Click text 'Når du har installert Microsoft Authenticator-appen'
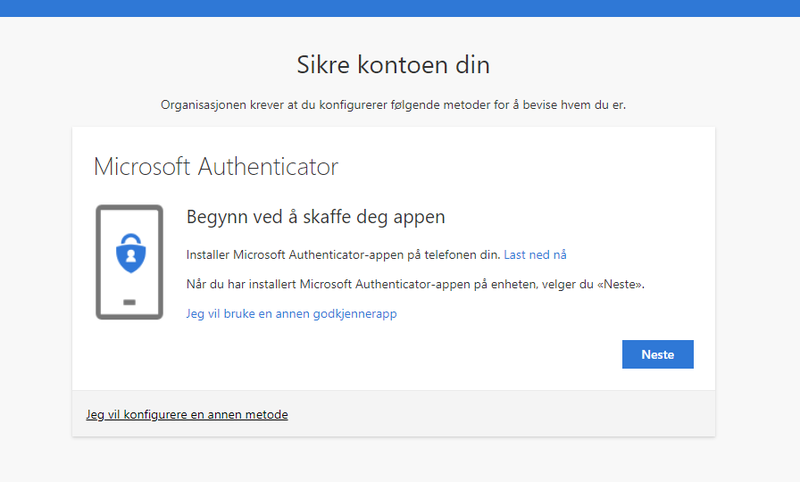Viewport: 800px width, 482px height. tap(328, 284)
